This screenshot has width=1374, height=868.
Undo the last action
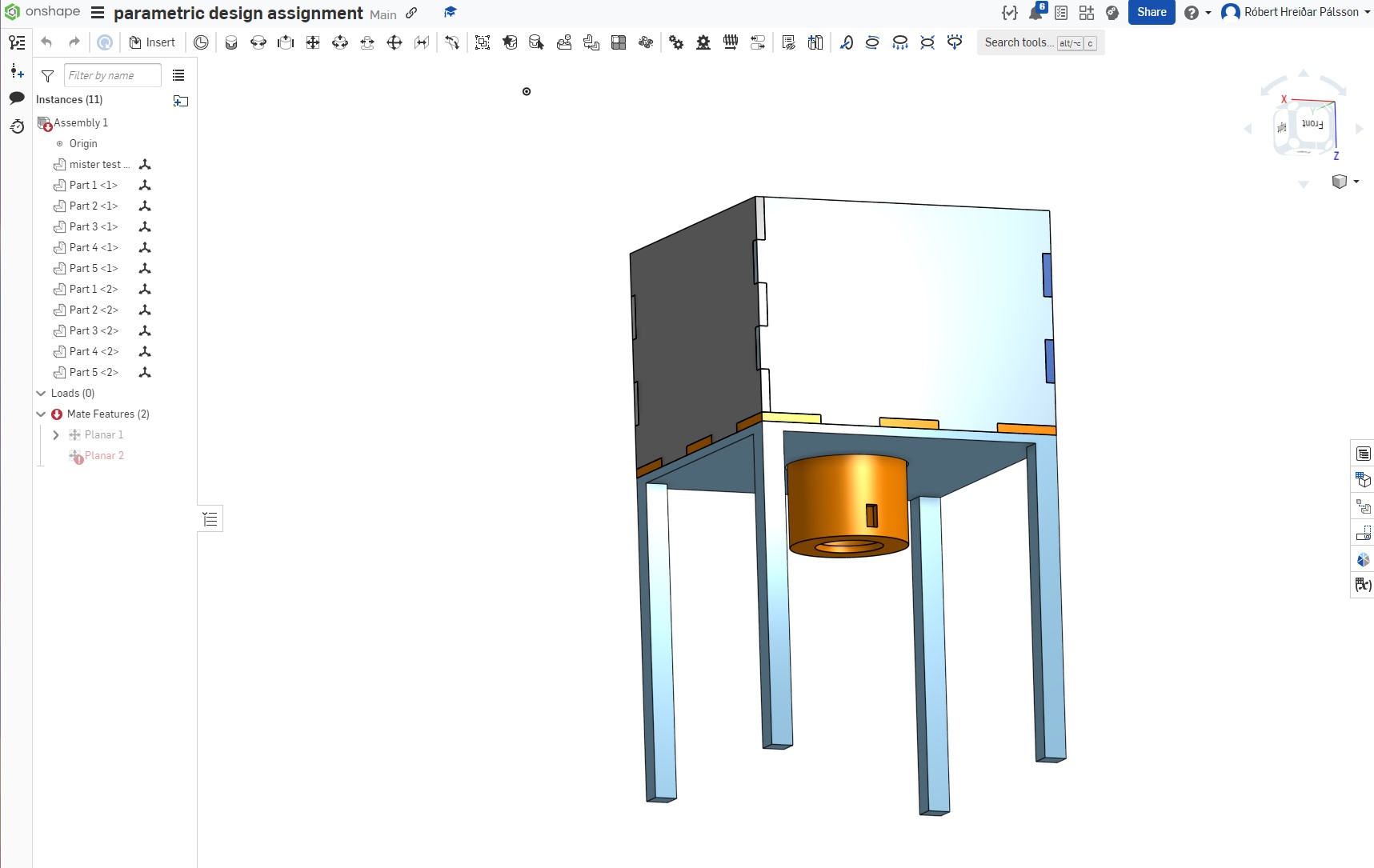46,42
